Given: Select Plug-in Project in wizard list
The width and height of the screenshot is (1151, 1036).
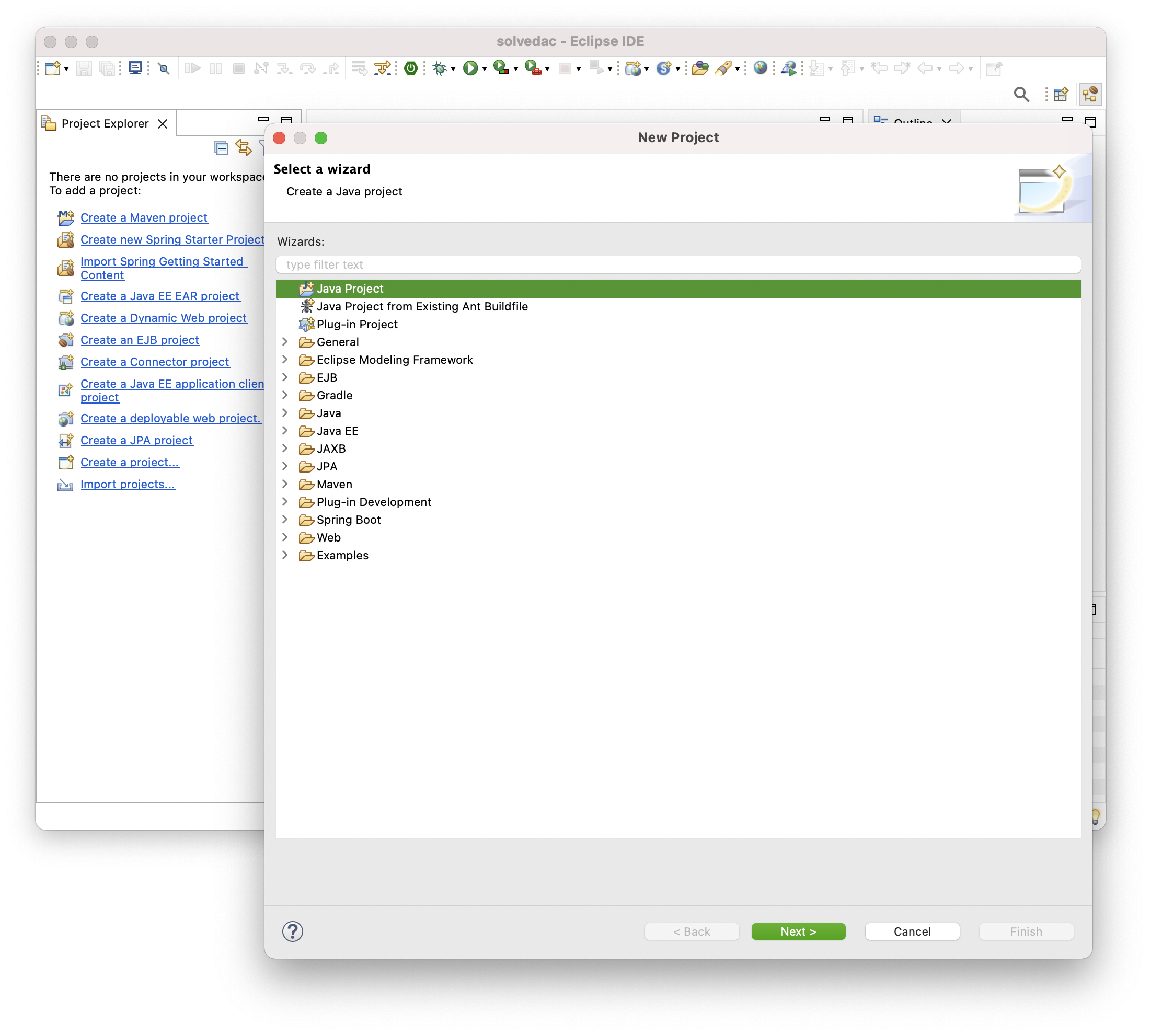Looking at the screenshot, I should point(357,324).
